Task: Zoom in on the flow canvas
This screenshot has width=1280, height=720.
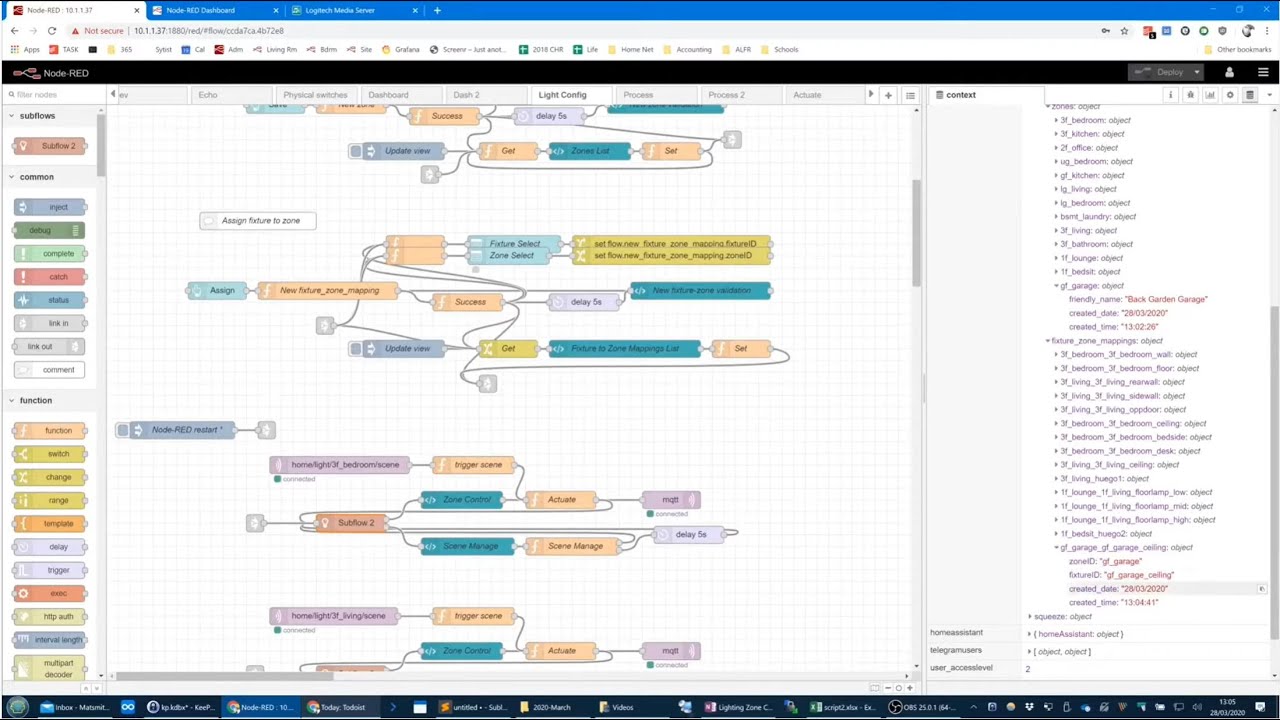Action: [909, 688]
